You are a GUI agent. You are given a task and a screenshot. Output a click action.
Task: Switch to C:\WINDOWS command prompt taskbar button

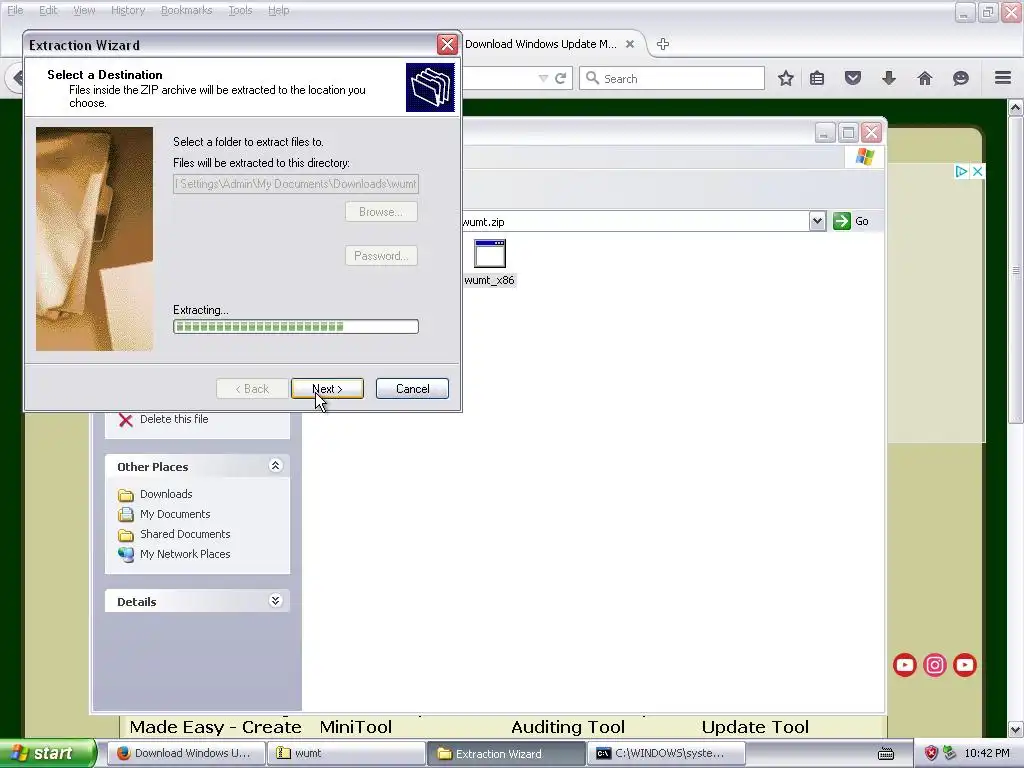point(666,753)
